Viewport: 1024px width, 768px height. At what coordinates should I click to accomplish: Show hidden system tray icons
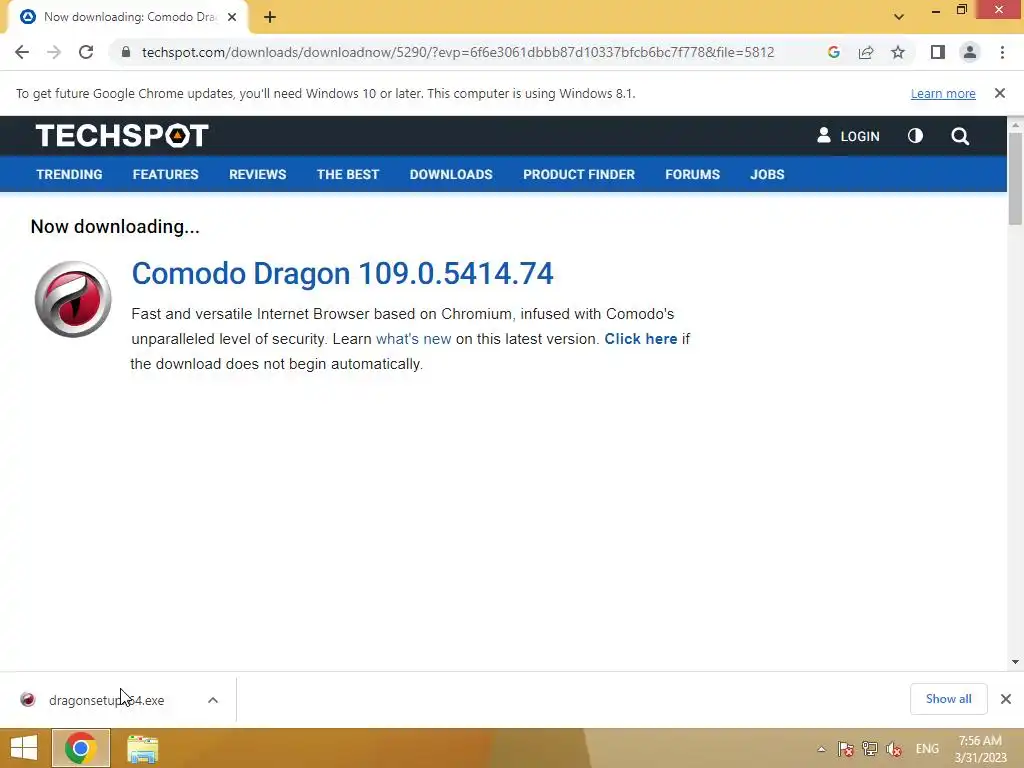(822, 749)
